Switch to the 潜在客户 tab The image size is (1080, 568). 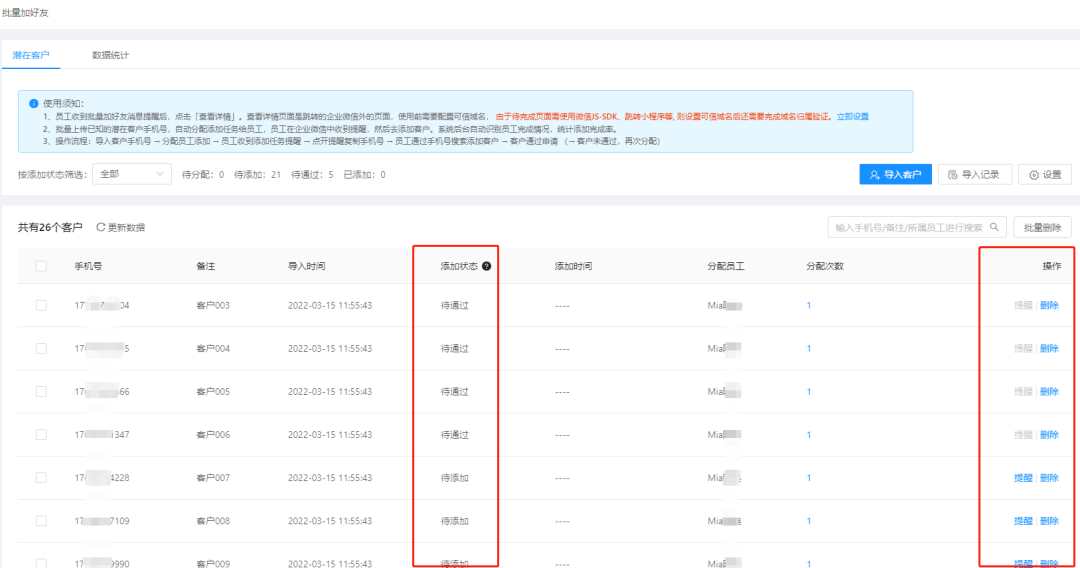pos(31,55)
